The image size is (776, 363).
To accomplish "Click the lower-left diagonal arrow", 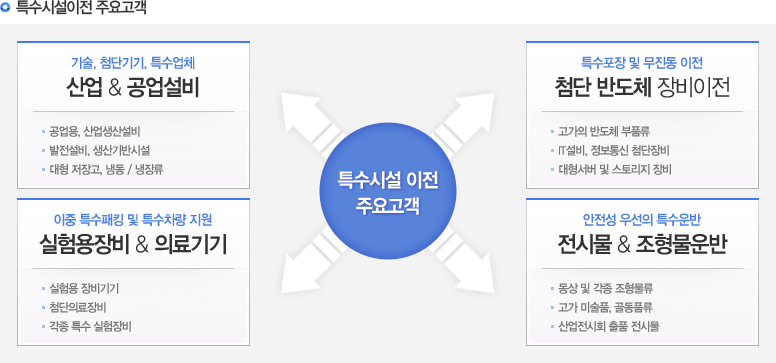I will click(x=310, y=261).
